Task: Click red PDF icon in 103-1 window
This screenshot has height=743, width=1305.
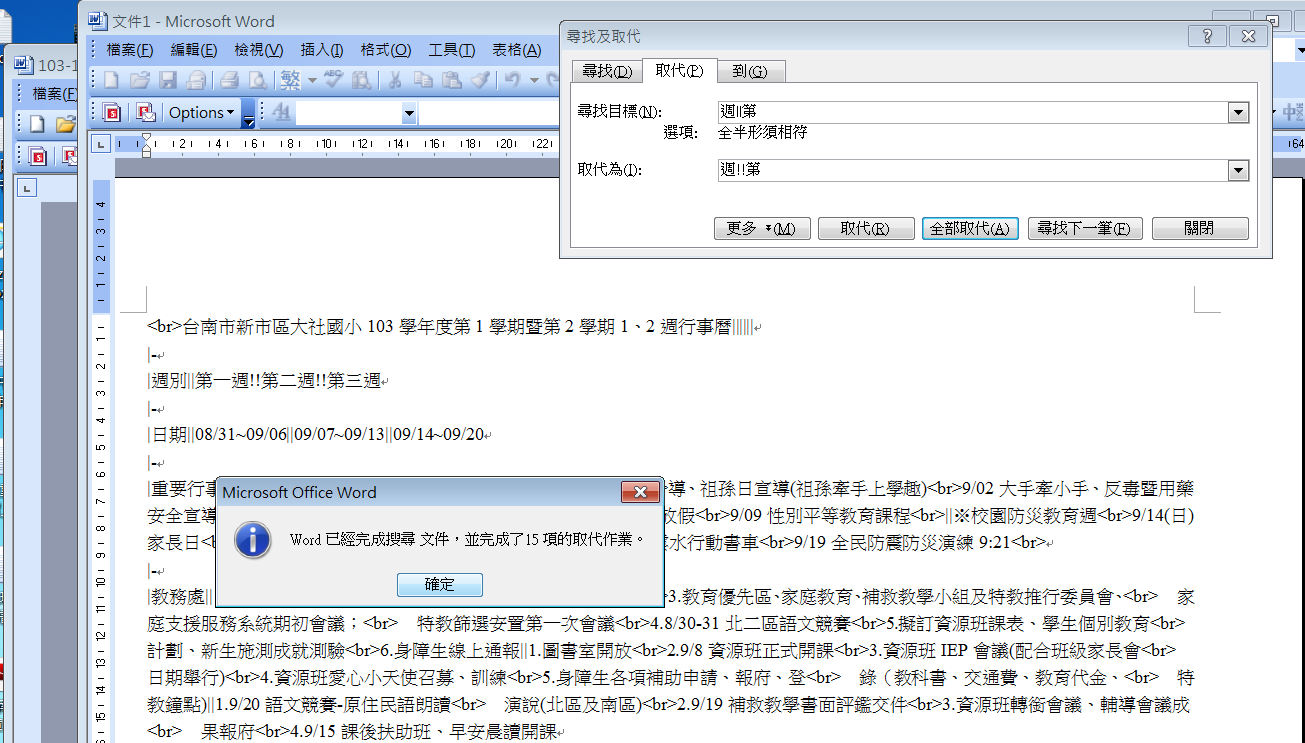Action: [x=37, y=156]
